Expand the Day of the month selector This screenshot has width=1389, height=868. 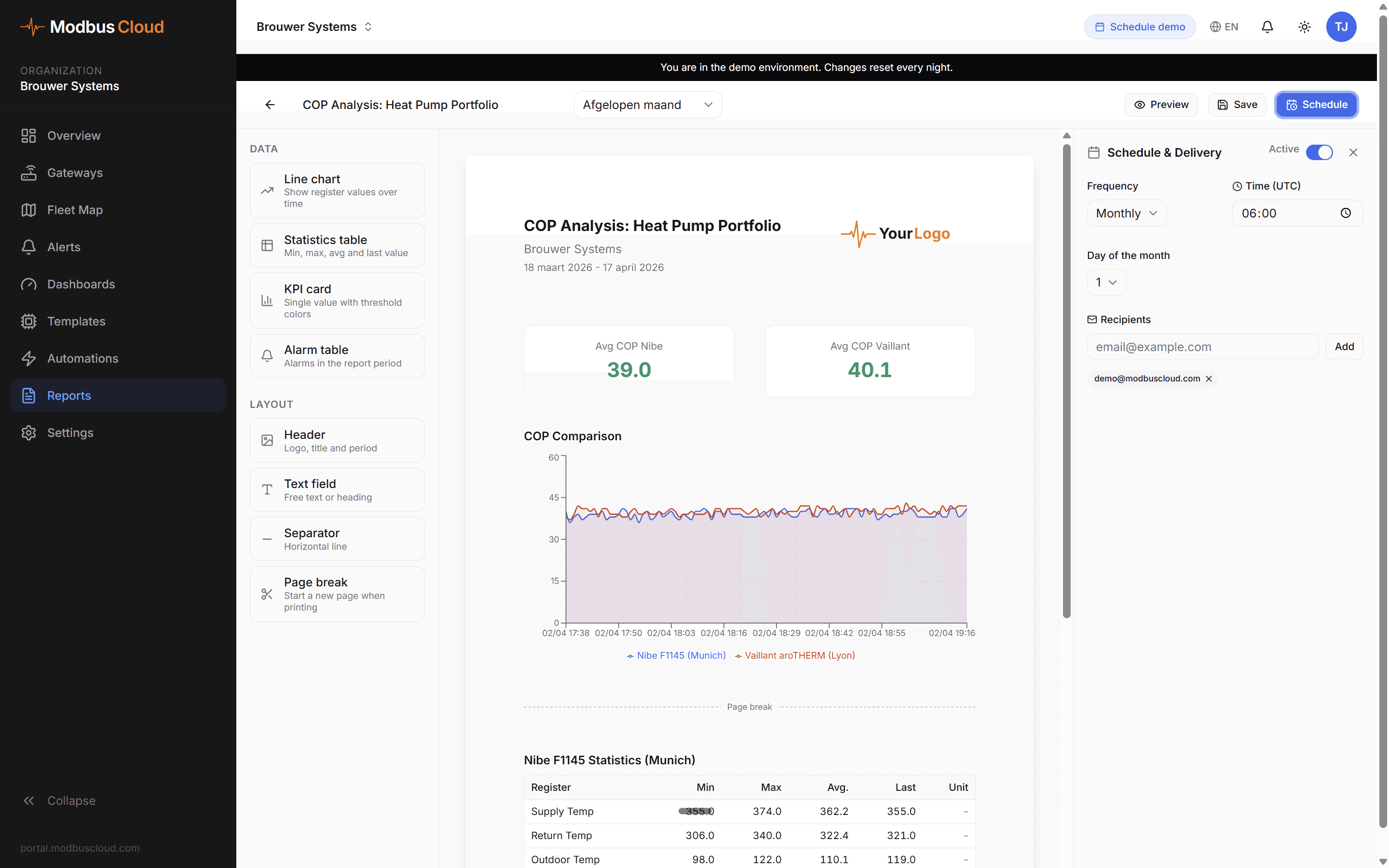pos(1105,282)
